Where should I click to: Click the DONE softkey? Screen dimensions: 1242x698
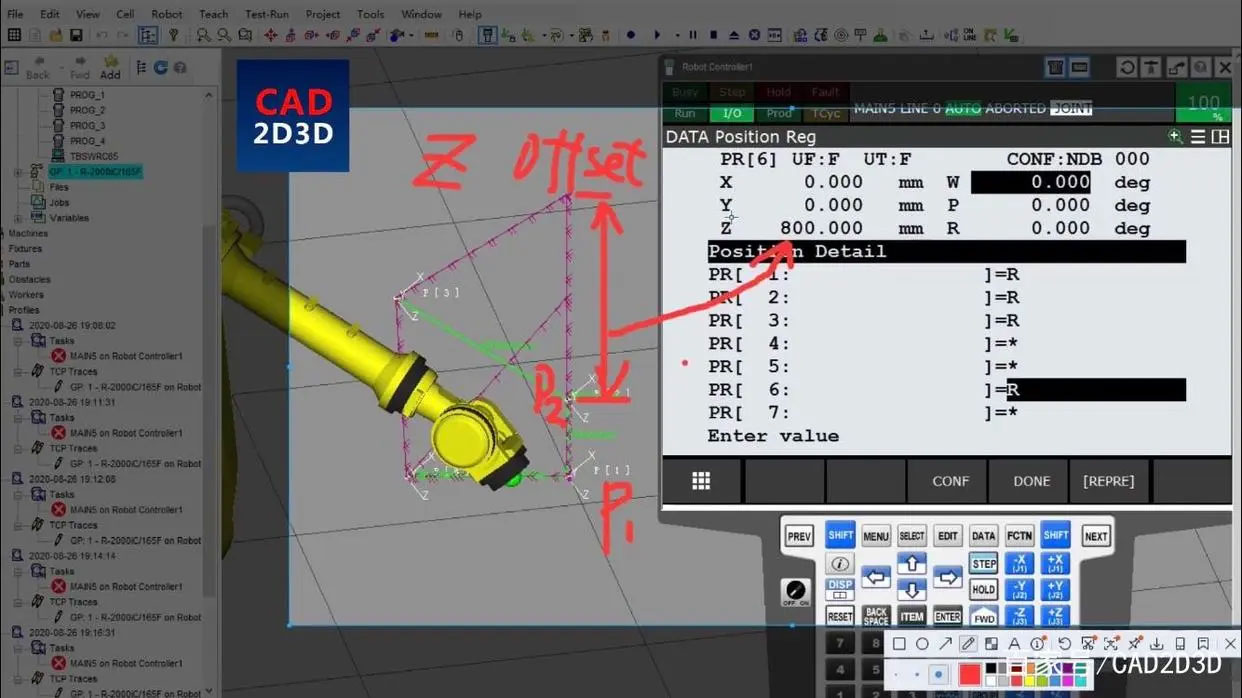point(1031,481)
